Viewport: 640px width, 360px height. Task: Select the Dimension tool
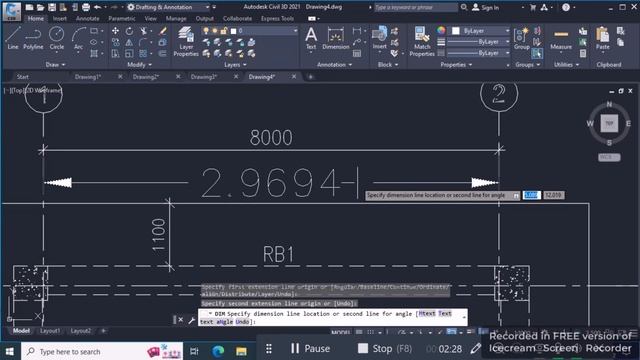[336, 38]
